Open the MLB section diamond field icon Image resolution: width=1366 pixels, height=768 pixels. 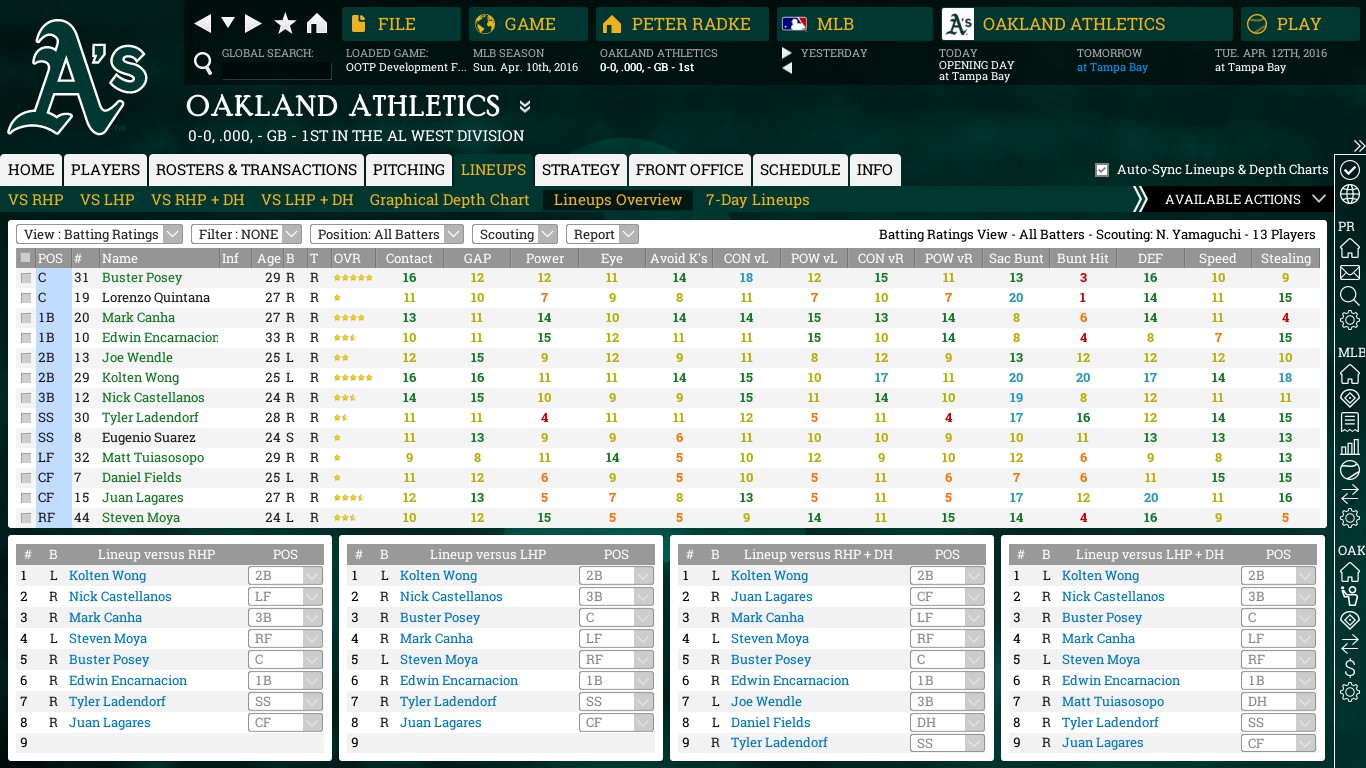[x=1350, y=398]
